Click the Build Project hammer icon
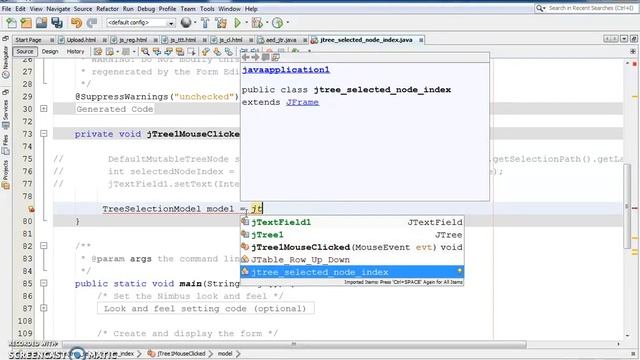Screen dimensions: 640x360 205,23
